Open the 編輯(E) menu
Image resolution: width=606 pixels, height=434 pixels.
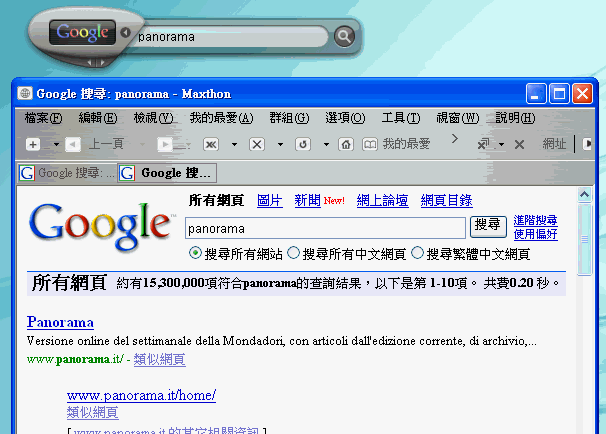[x=98, y=117]
